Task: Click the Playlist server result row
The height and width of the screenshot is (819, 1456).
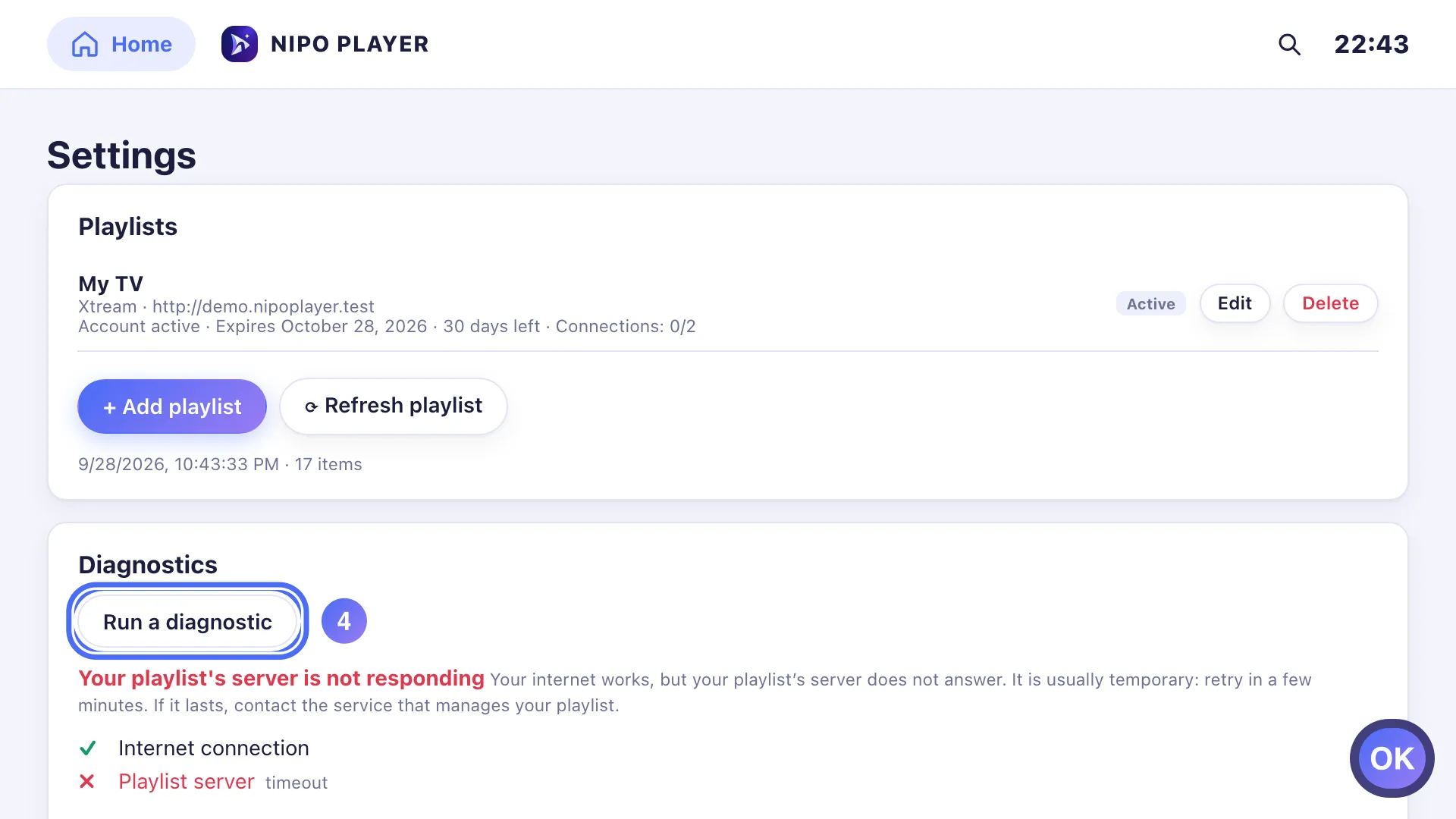Action: [203, 782]
